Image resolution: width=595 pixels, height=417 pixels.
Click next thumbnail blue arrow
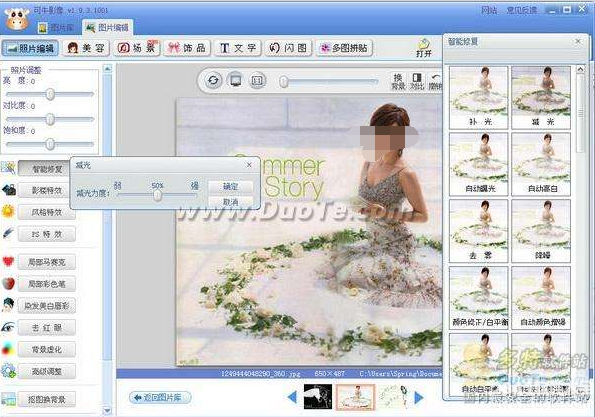419,398
